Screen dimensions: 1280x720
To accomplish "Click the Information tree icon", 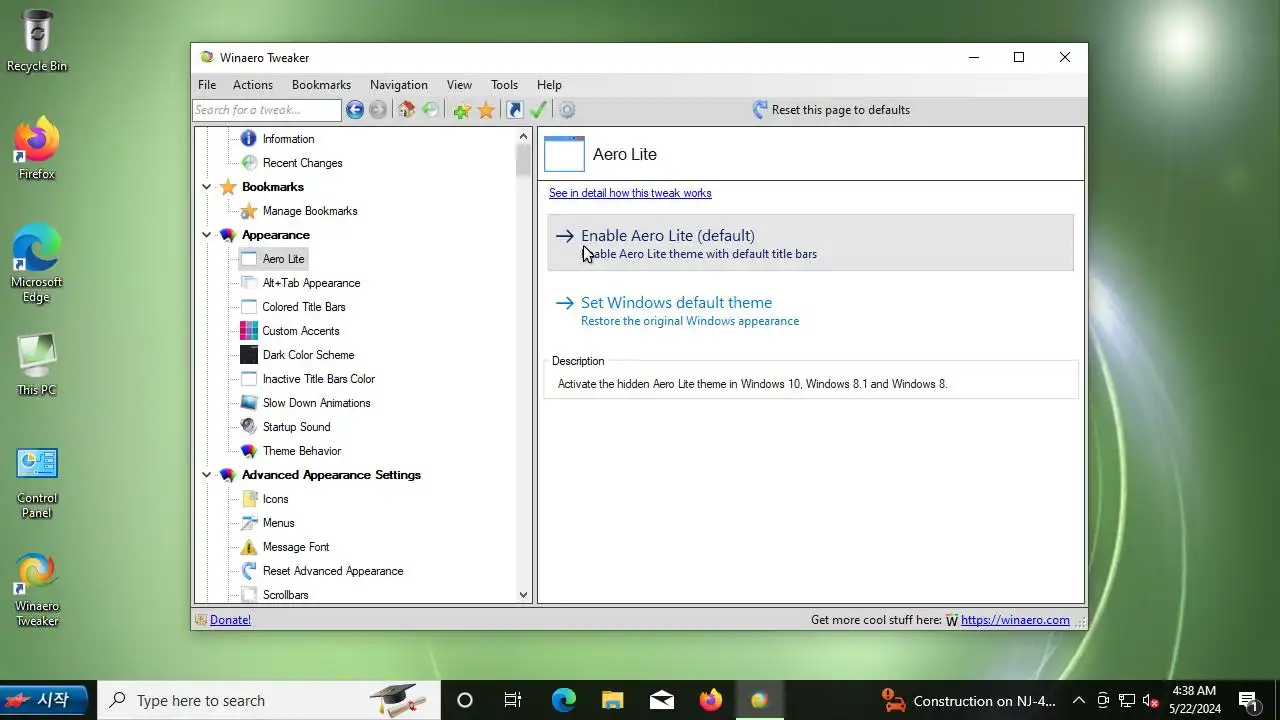I will click(x=248, y=139).
